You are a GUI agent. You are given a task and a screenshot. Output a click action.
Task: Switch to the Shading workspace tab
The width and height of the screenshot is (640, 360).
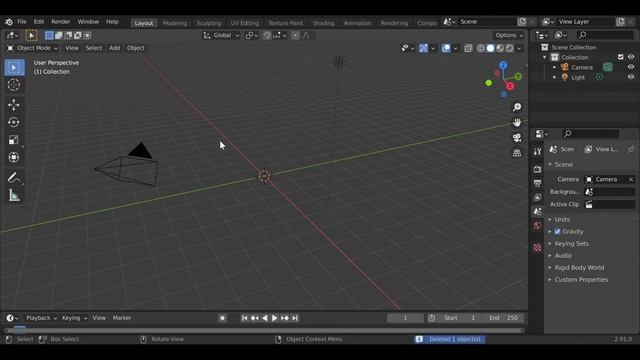pyautogui.click(x=323, y=23)
